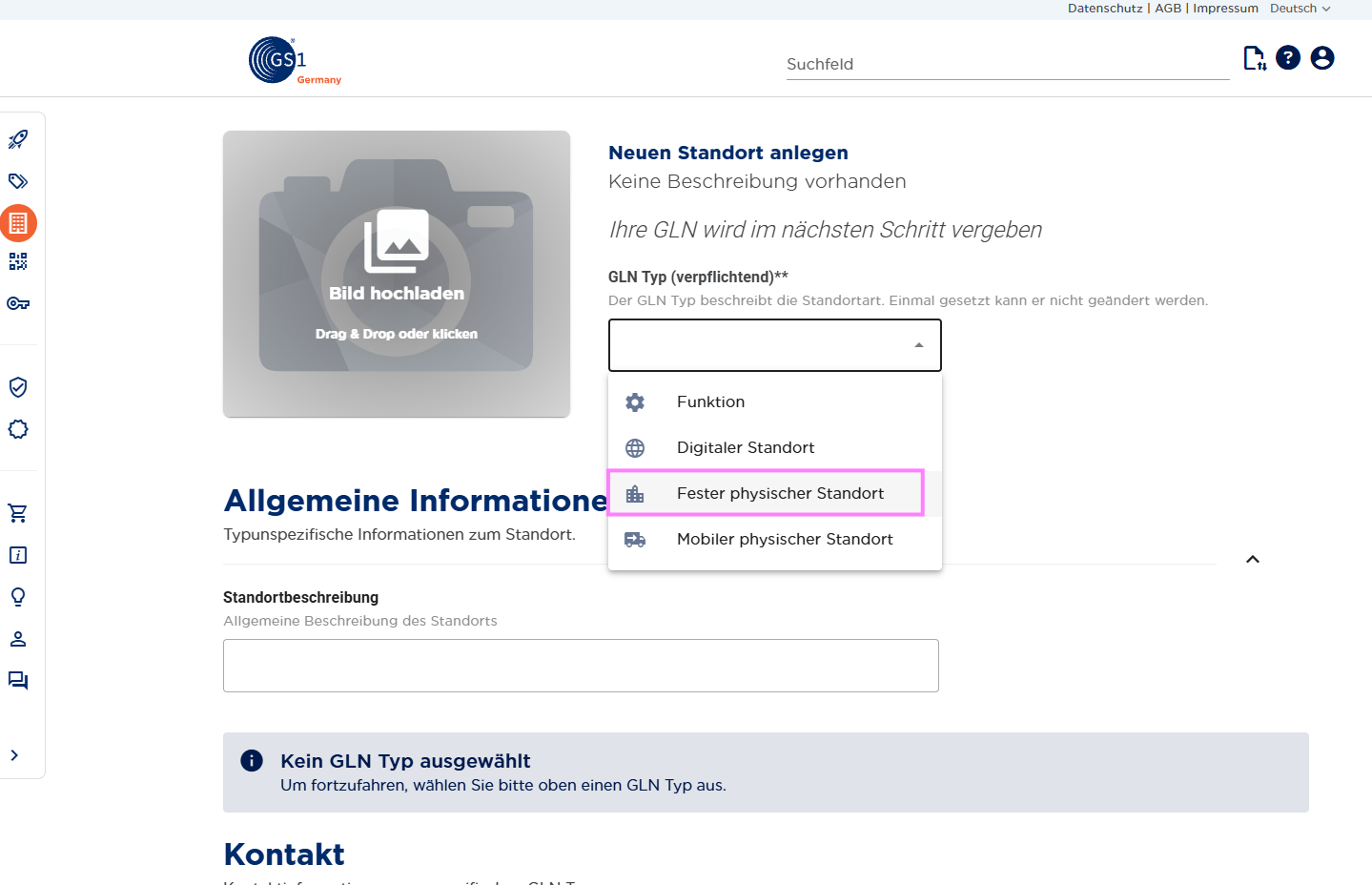
Task: Click the key icon in the sidebar
Action: [x=18, y=303]
